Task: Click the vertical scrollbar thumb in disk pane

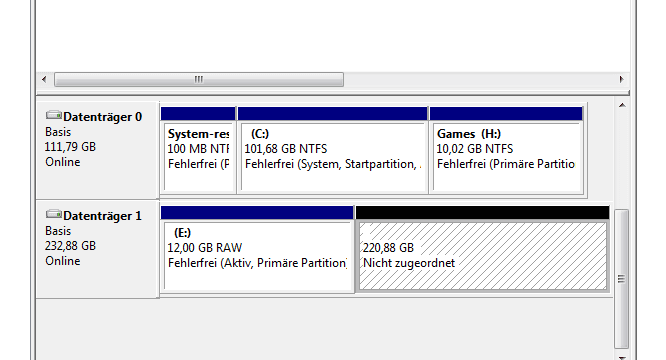Action: [x=622, y=278]
